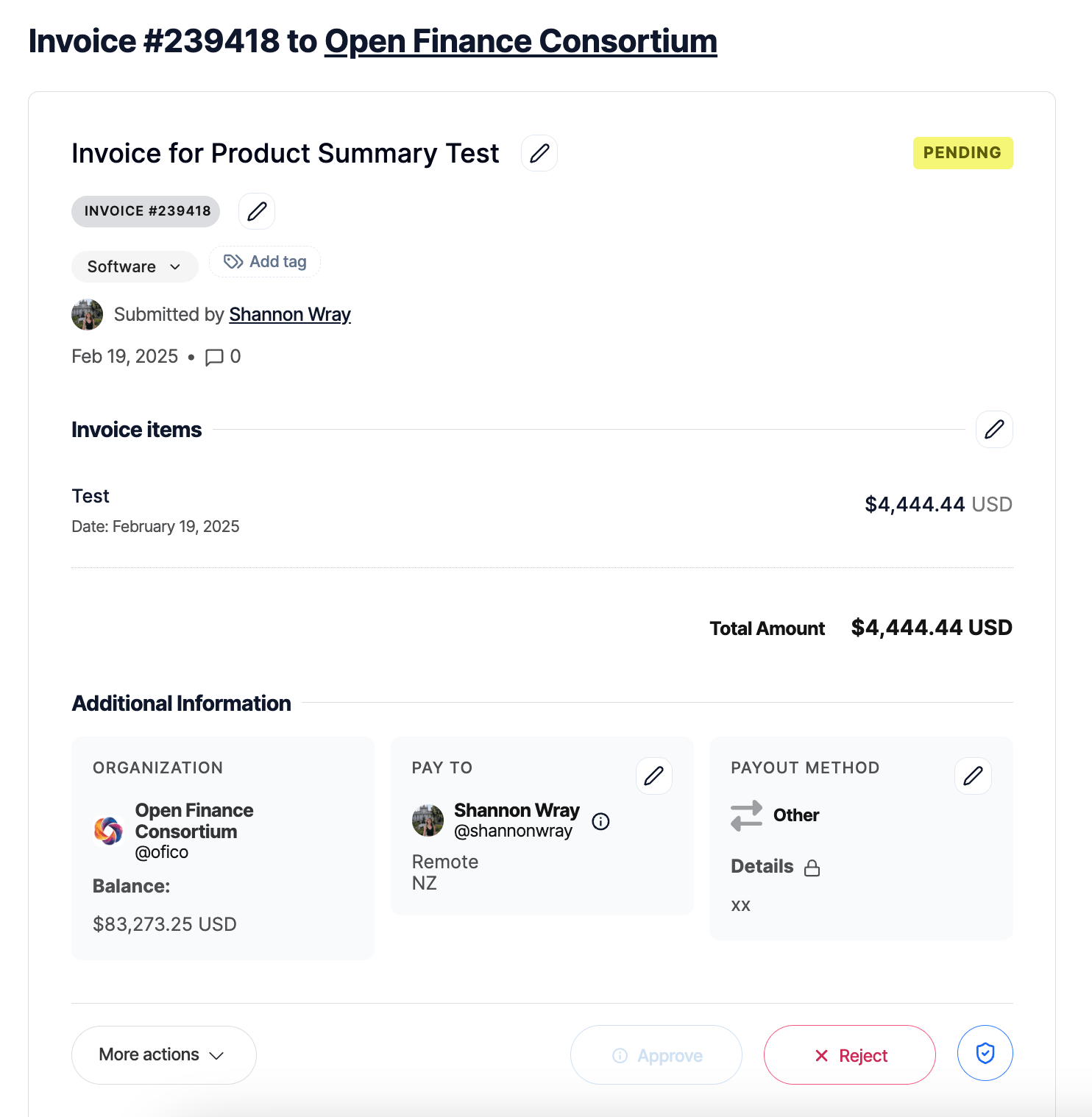
Task: Open the comments bubble icon
Action: (214, 358)
